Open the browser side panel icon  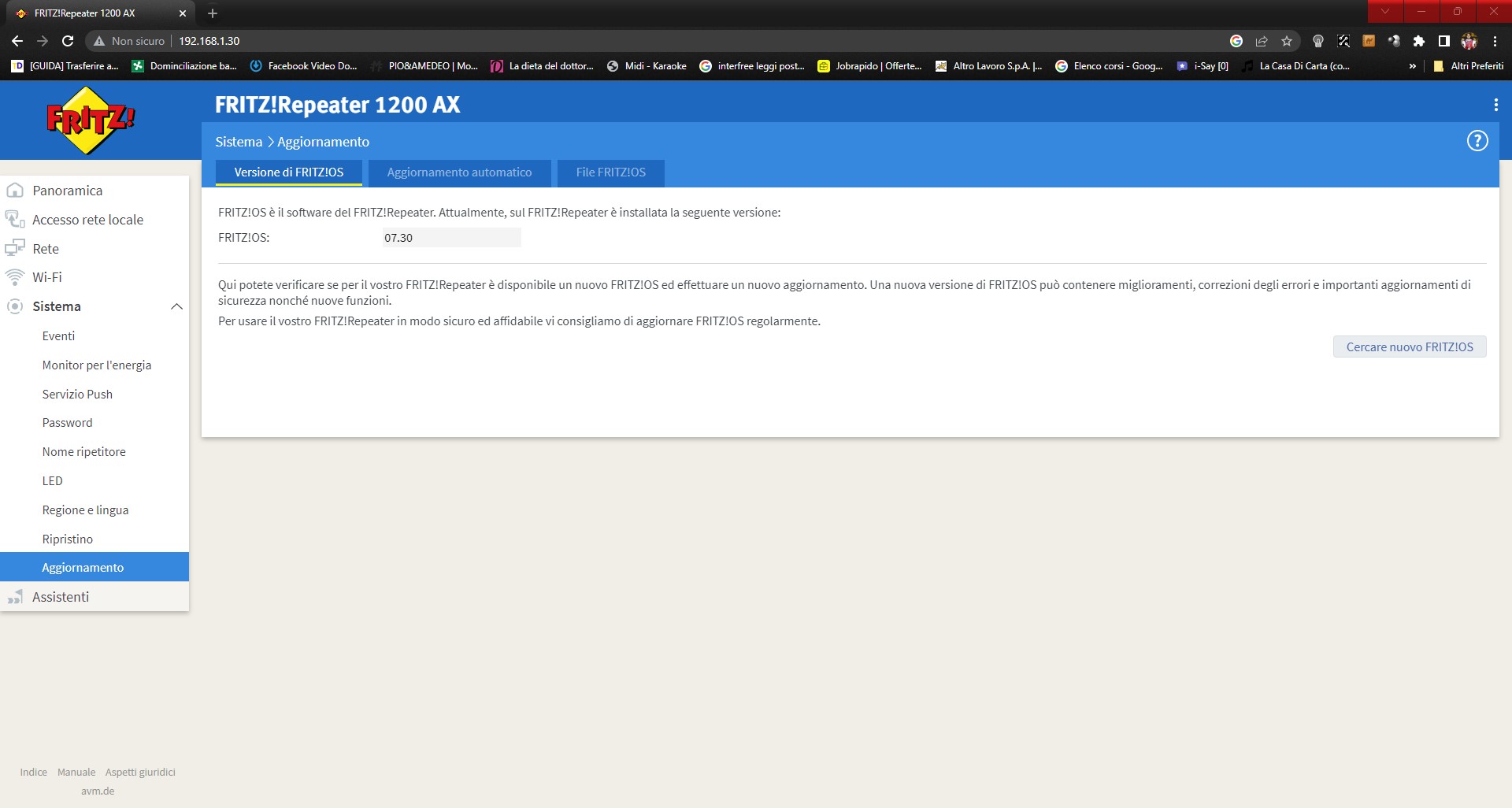point(1444,41)
